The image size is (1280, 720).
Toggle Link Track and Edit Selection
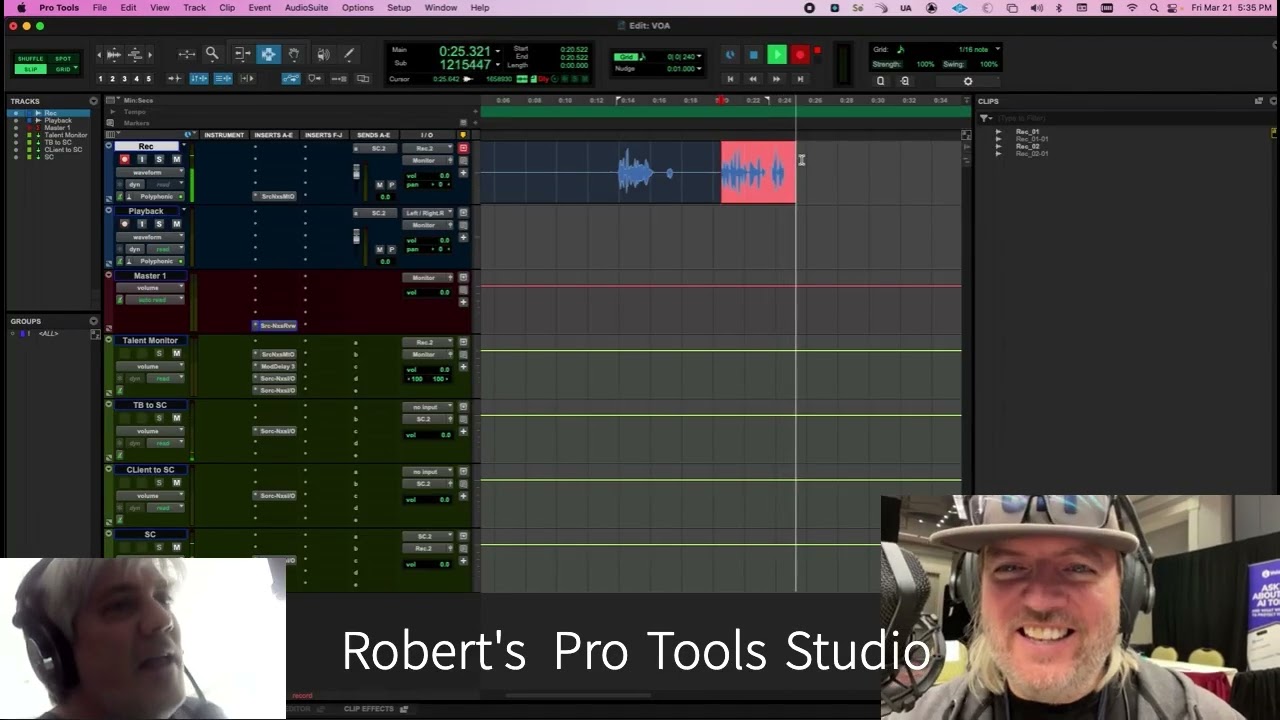coord(223,78)
